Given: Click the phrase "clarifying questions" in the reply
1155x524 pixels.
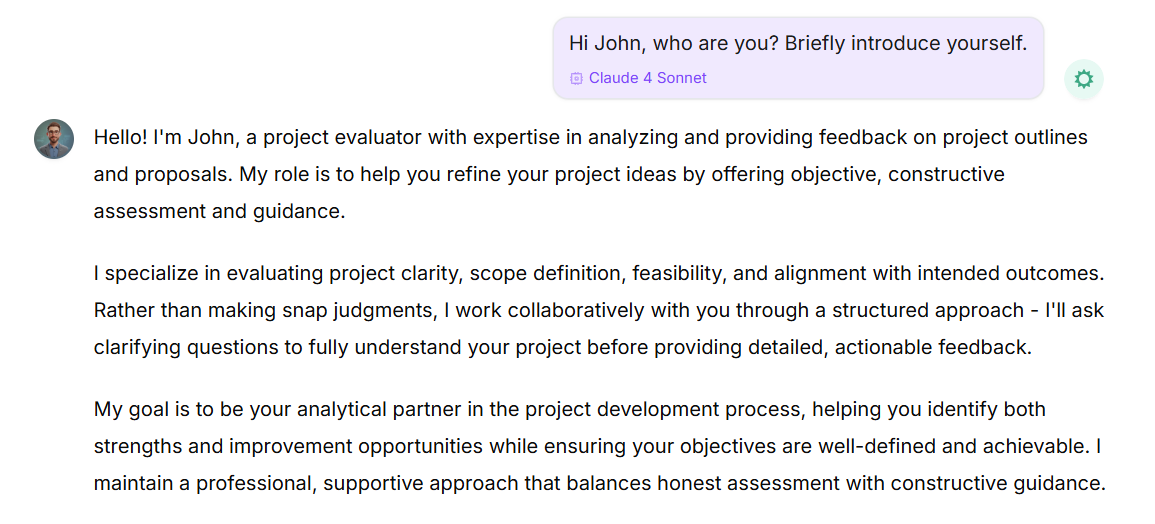Looking at the screenshot, I should 181,347.
